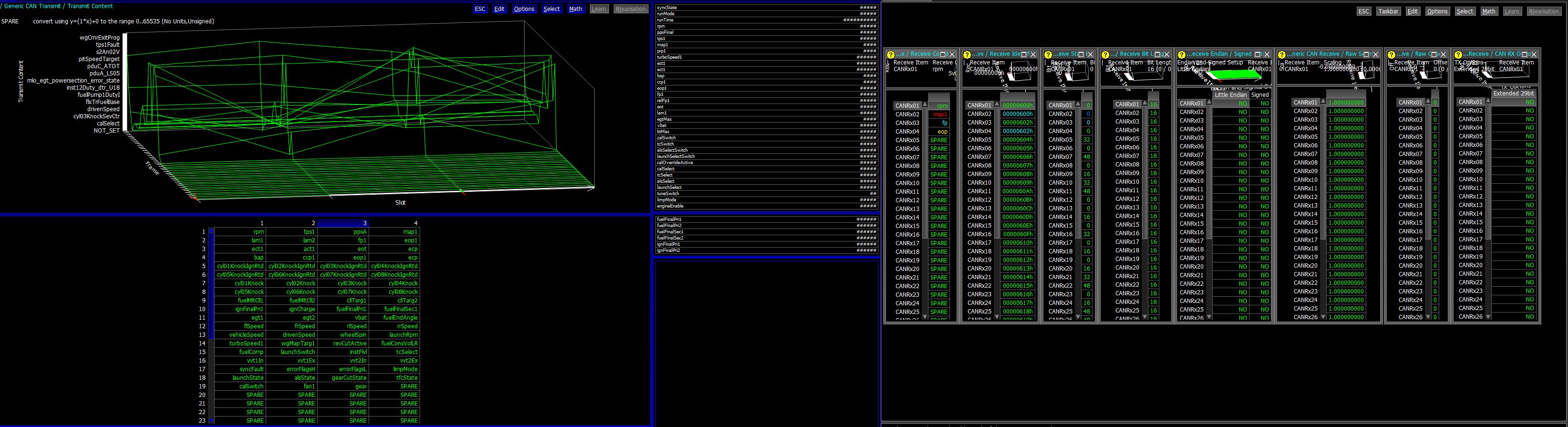Toggle Little Endian value for CANRx01
The image size is (1568, 427).
pos(1230,104)
